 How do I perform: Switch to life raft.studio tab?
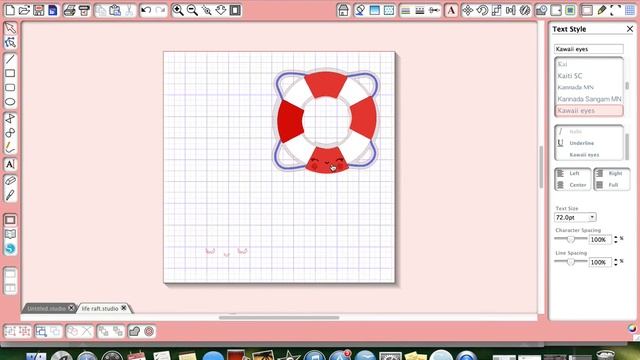tap(100, 309)
